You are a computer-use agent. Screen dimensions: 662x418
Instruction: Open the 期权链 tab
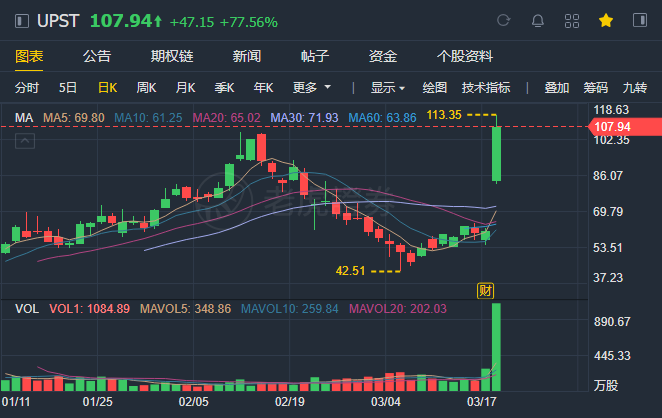[172, 56]
